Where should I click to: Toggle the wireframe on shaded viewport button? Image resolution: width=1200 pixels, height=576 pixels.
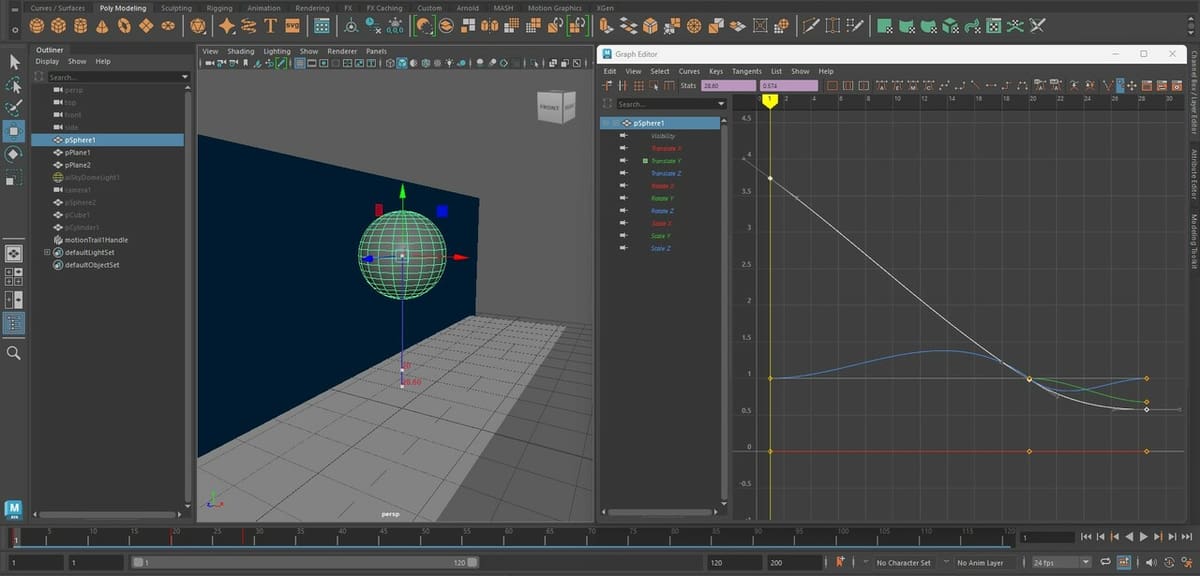[427, 63]
